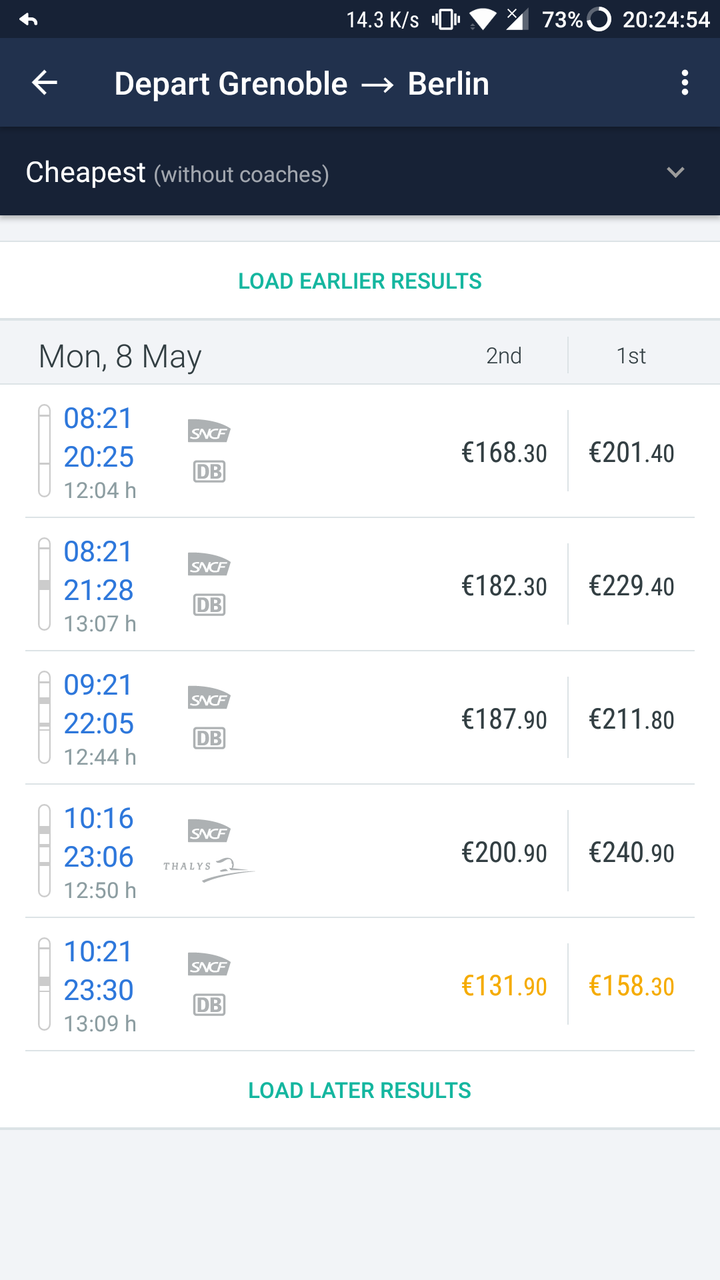
Task: Select the 1st class column header
Action: [631, 355]
